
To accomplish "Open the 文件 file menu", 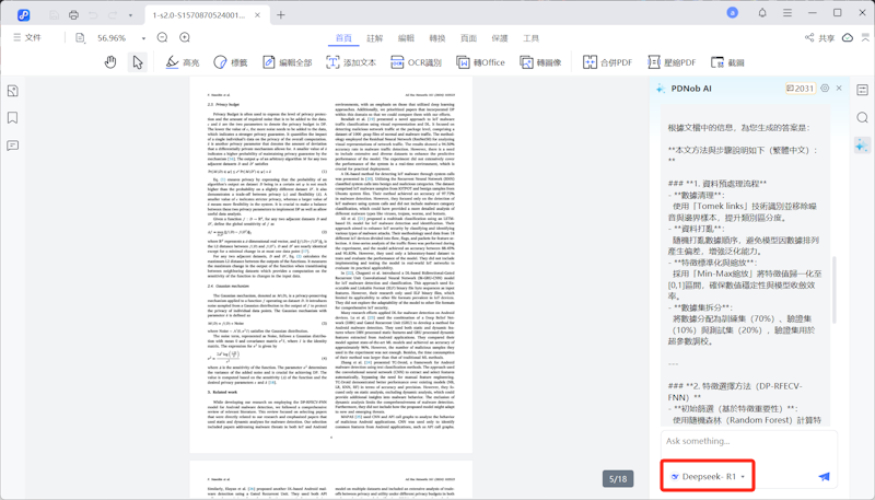I will coord(27,38).
